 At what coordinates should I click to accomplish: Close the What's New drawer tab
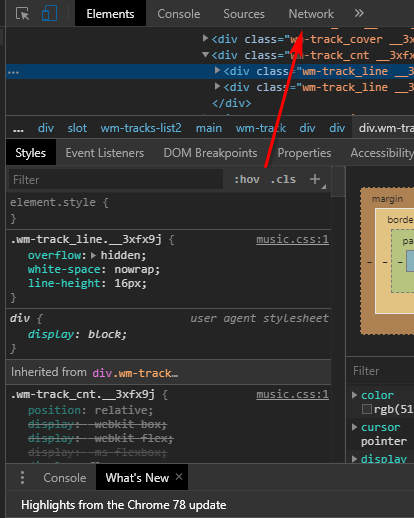[x=179, y=477]
